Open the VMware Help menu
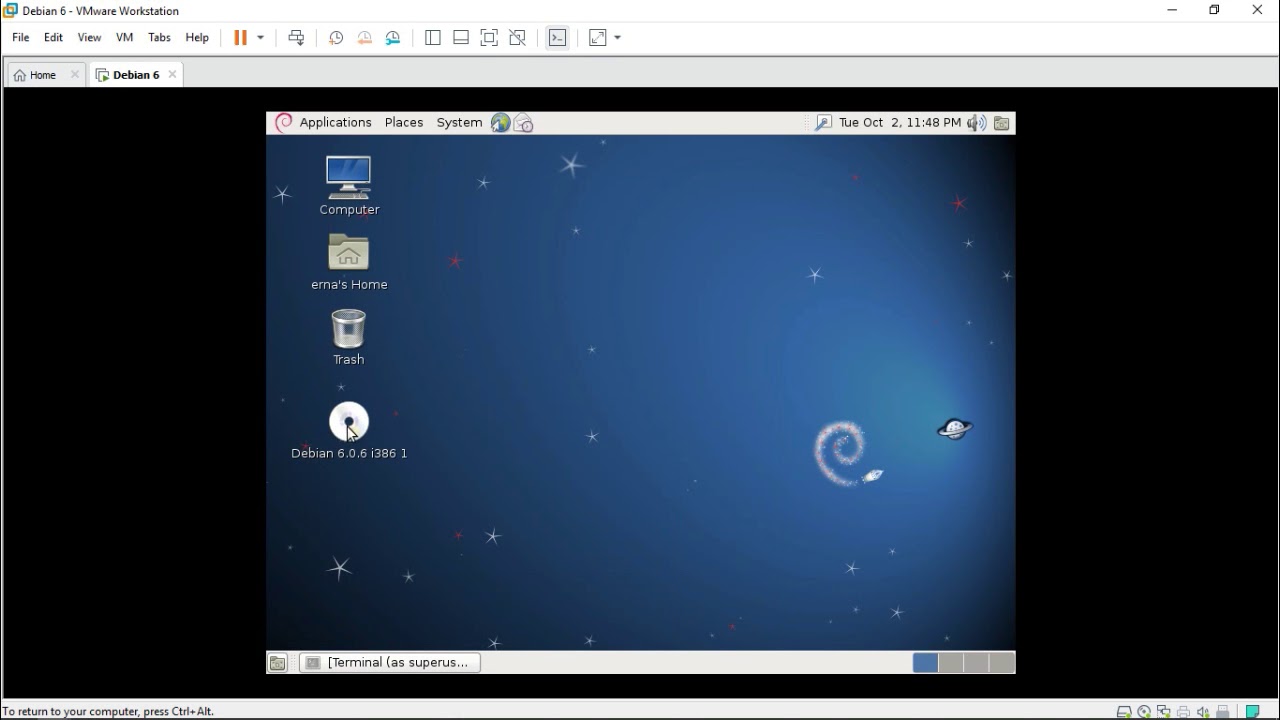This screenshot has width=1280, height=720. (x=197, y=38)
